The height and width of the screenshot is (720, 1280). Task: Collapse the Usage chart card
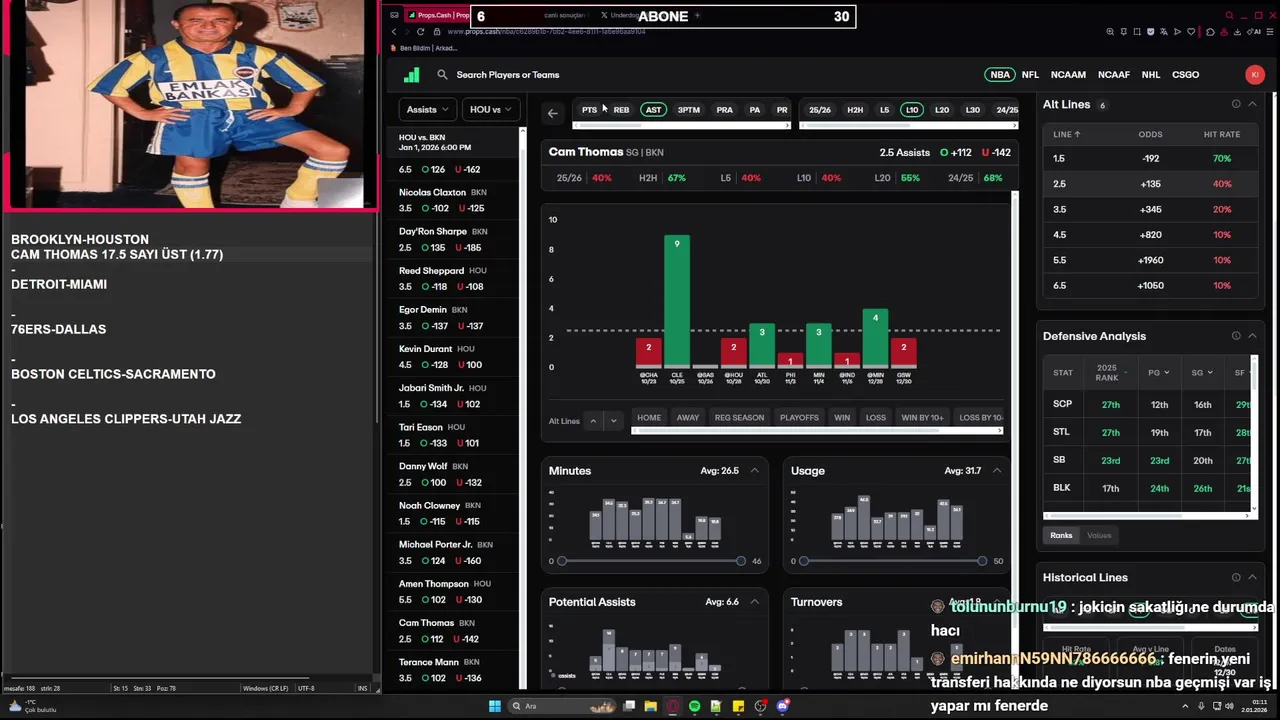(997, 471)
